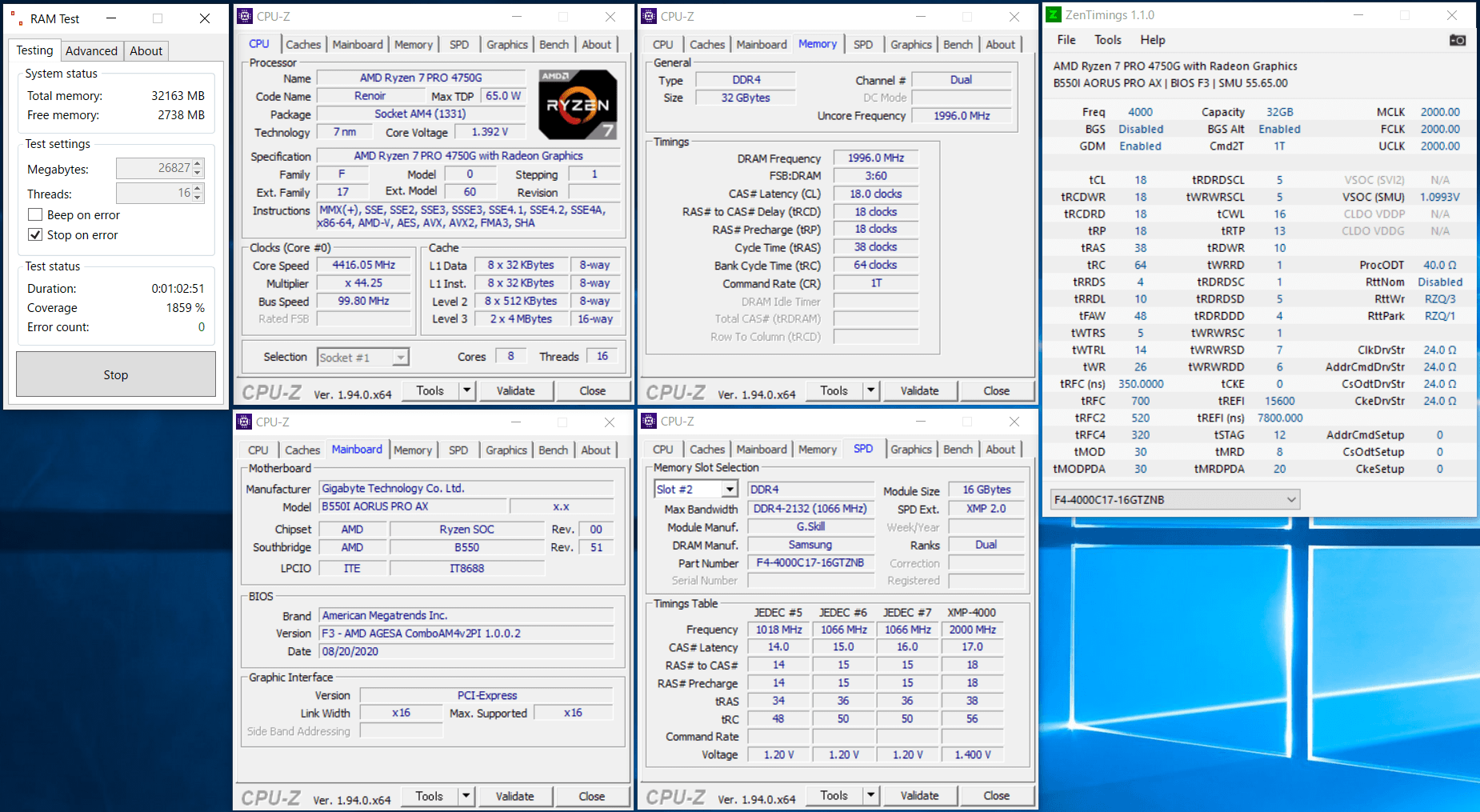
Task: Click Close in the CPU-Z window showing Memory timings
Action: coord(997,390)
